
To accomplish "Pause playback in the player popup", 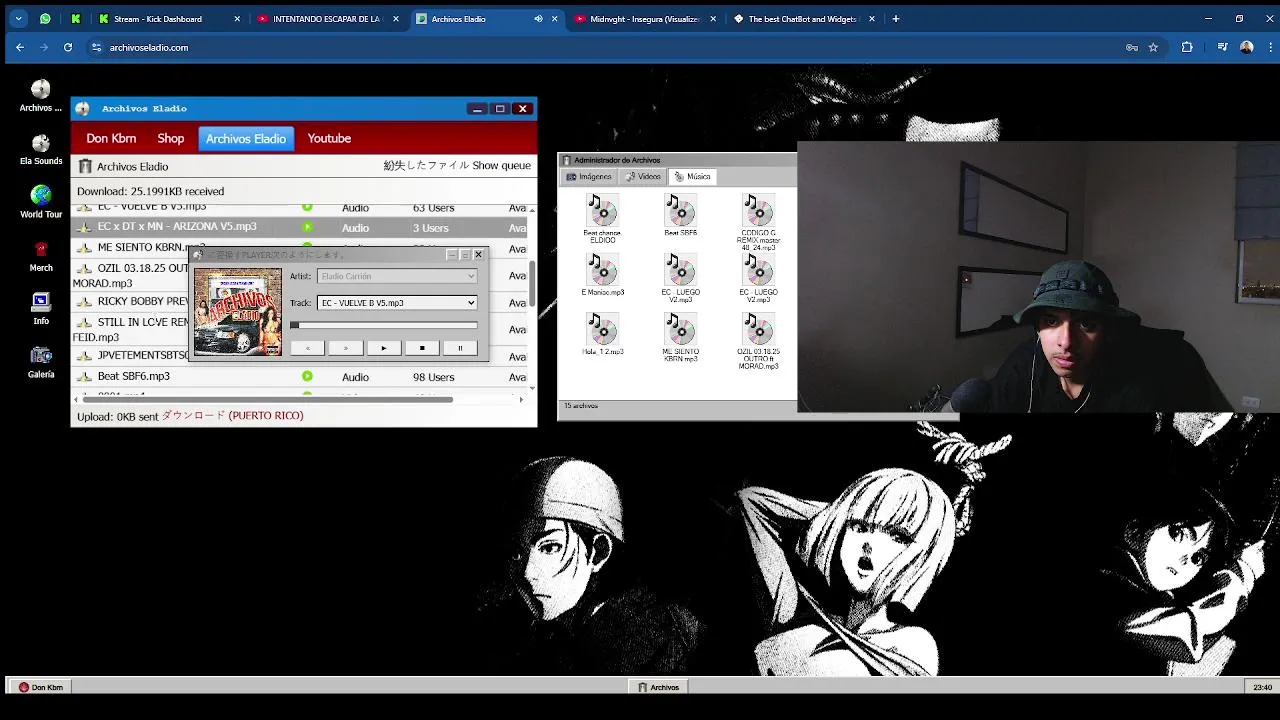I will pos(460,348).
